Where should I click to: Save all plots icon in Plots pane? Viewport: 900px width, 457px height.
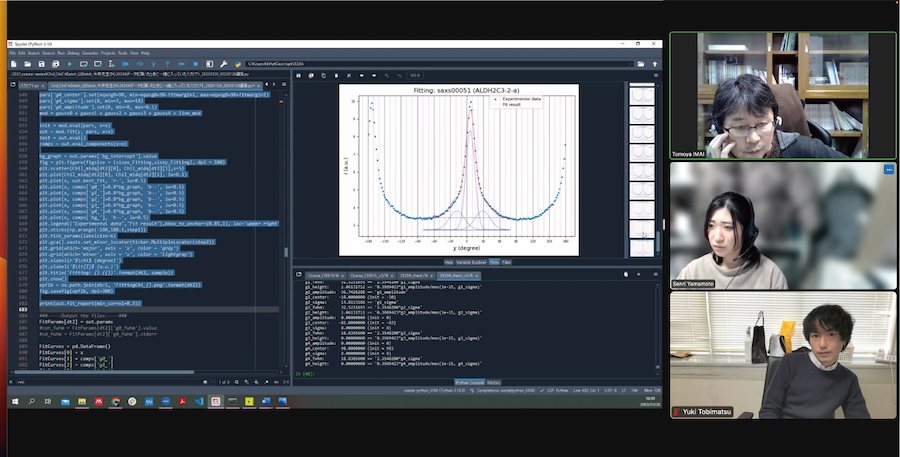point(311,75)
